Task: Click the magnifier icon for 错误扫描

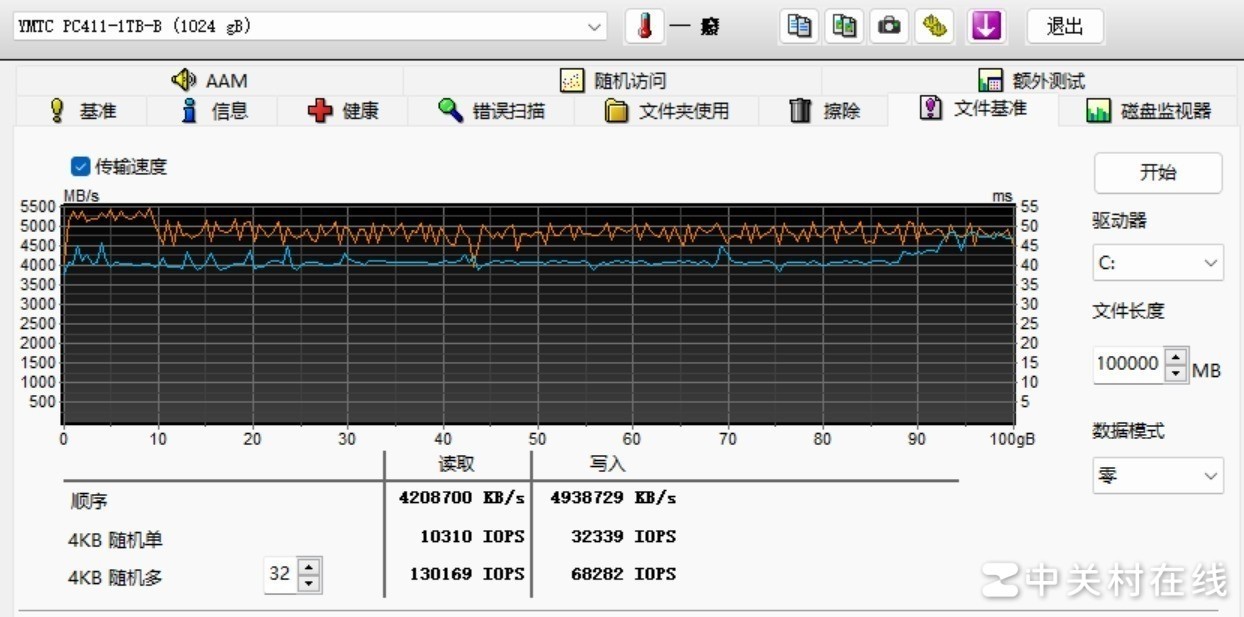Action: coord(450,110)
